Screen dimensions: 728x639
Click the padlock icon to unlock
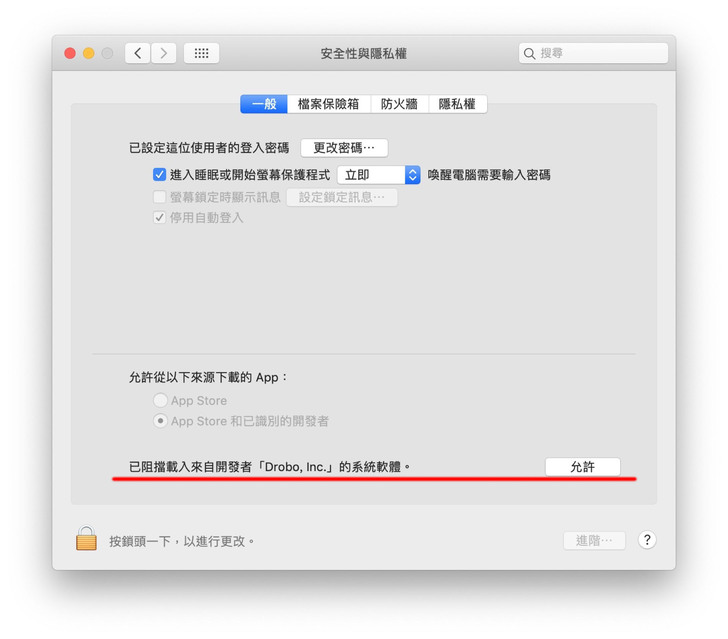(86, 539)
